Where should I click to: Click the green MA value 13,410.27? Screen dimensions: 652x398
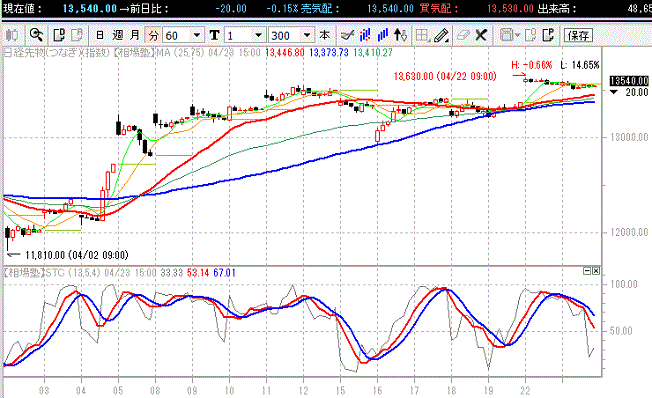click(373, 53)
